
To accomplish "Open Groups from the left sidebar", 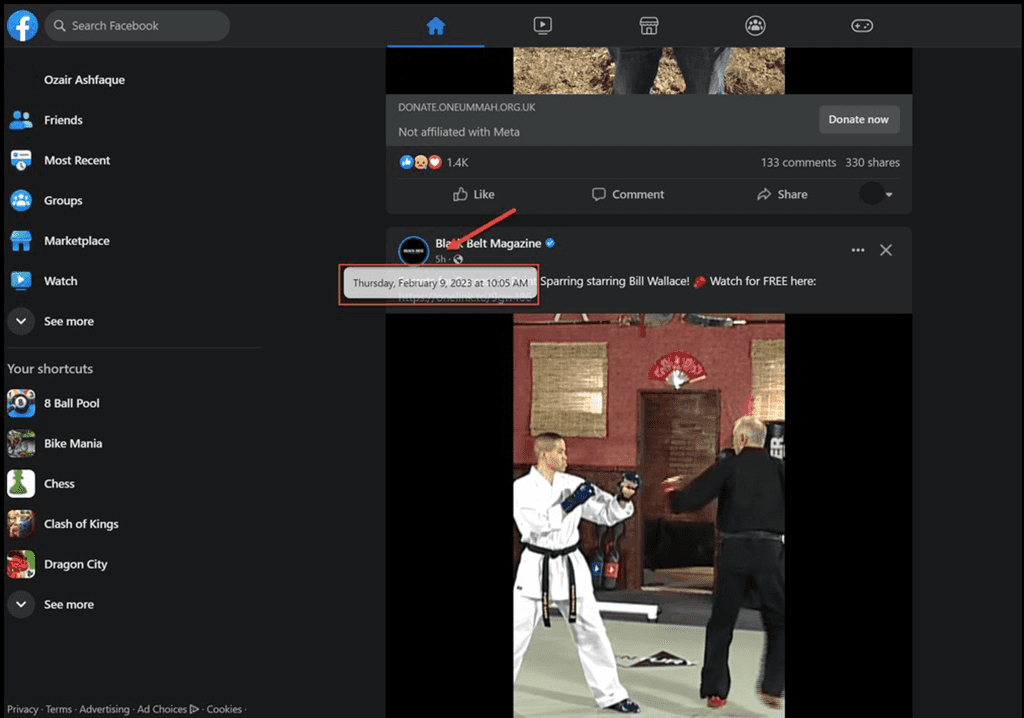I will coord(22,200).
